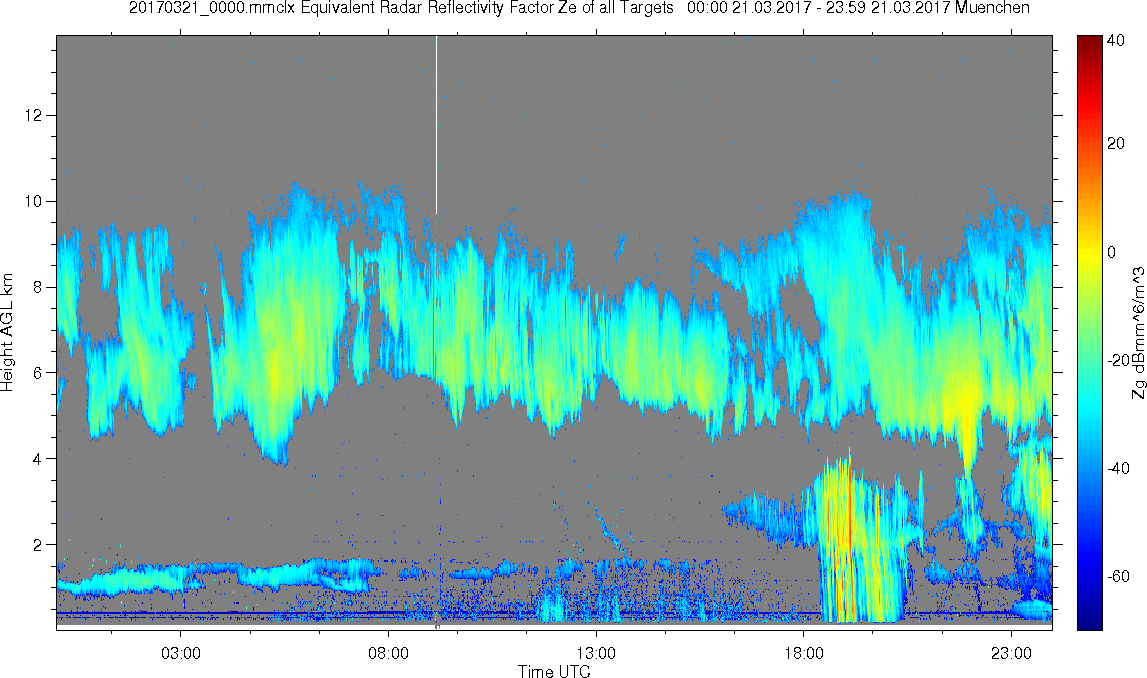Click the plot title text mentioning Muenchen

click(x=579, y=8)
